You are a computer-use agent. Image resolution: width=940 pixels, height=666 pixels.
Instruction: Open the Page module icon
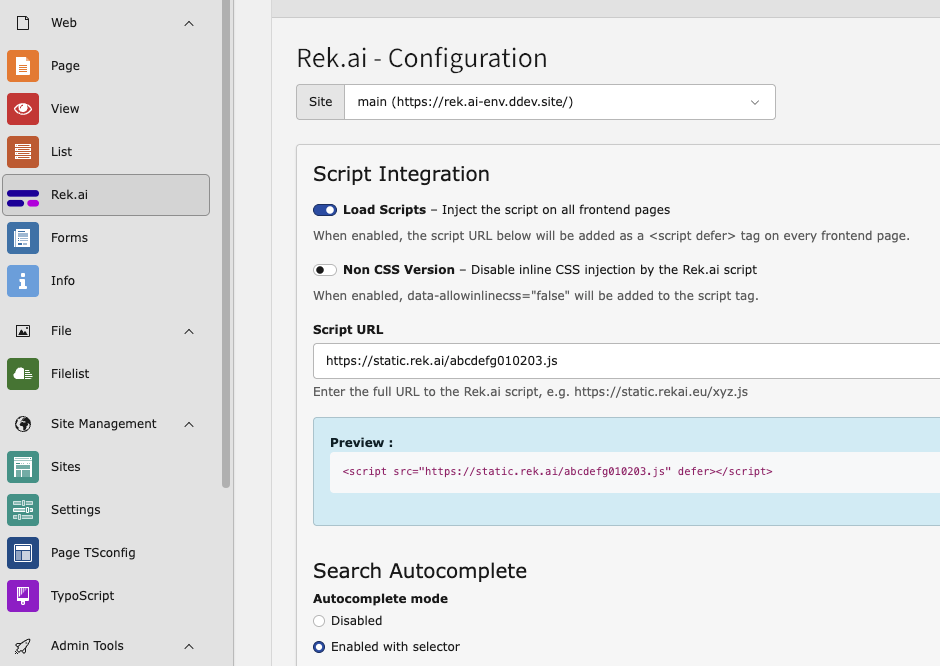23,66
